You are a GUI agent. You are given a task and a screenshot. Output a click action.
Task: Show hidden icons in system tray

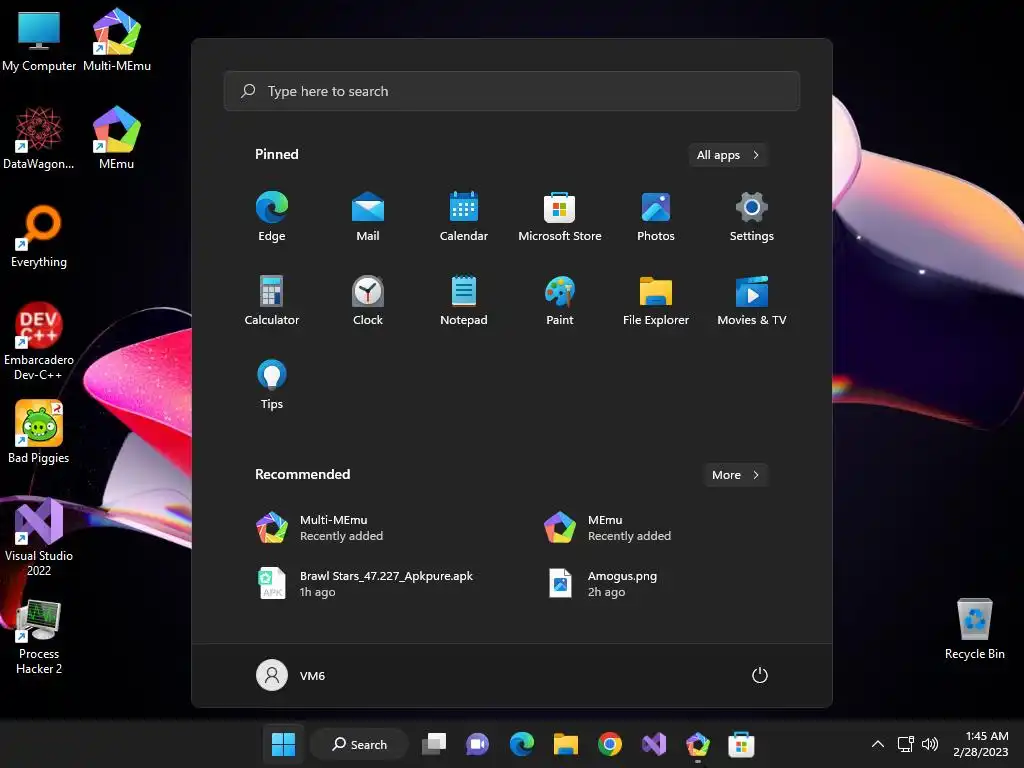pos(878,744)
